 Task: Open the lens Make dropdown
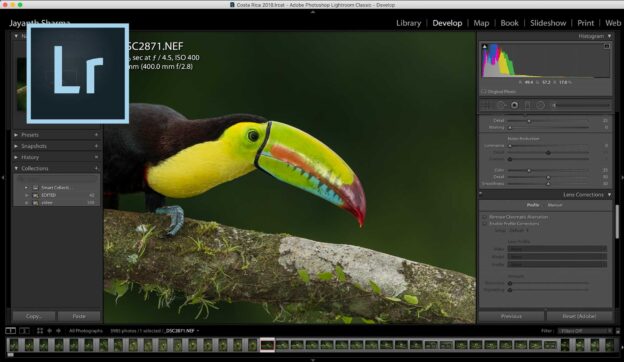point(557,249)
